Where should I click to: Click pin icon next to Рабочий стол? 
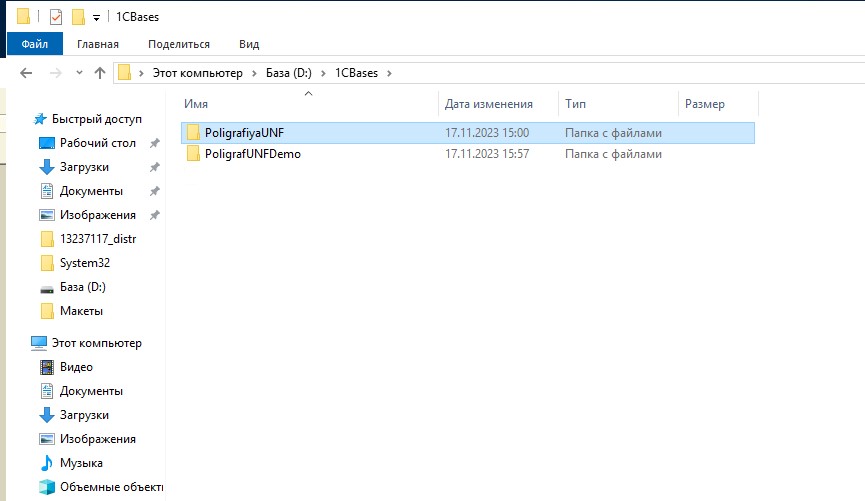[x=155, y=143]
